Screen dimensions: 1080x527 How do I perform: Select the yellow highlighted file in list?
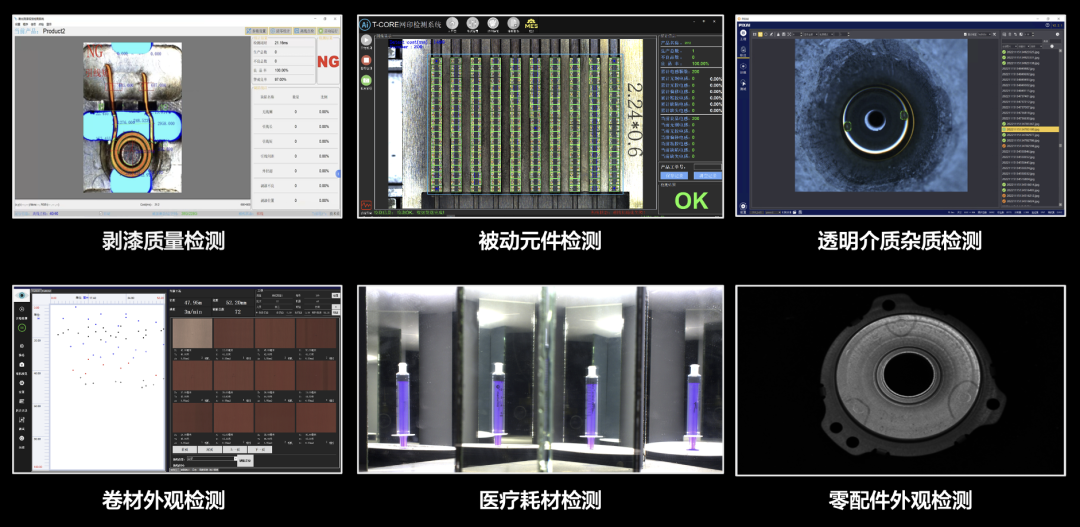coord(1028,129)
